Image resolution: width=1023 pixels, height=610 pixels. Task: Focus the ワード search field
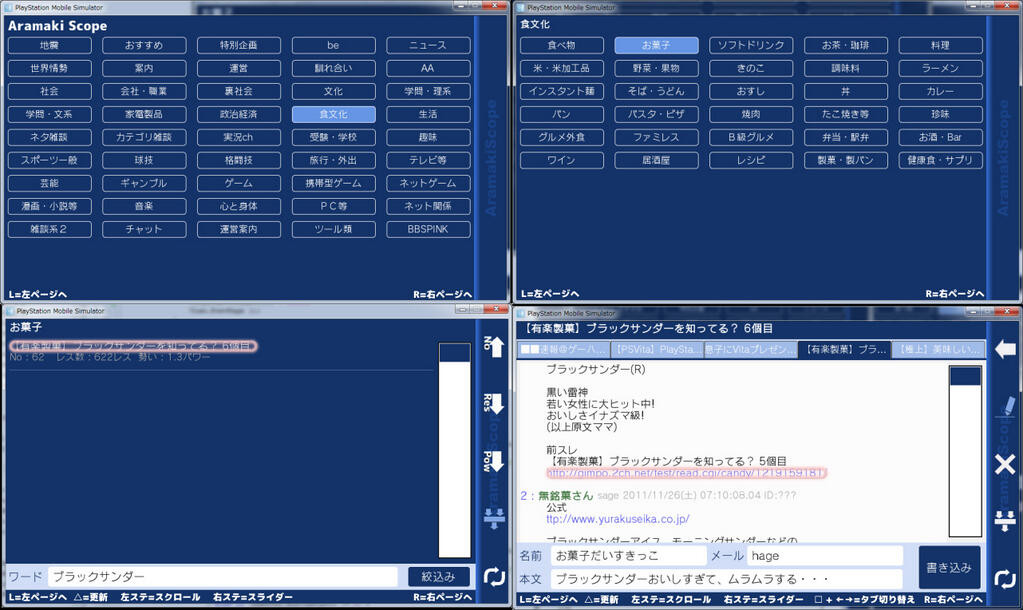[222, 577]
